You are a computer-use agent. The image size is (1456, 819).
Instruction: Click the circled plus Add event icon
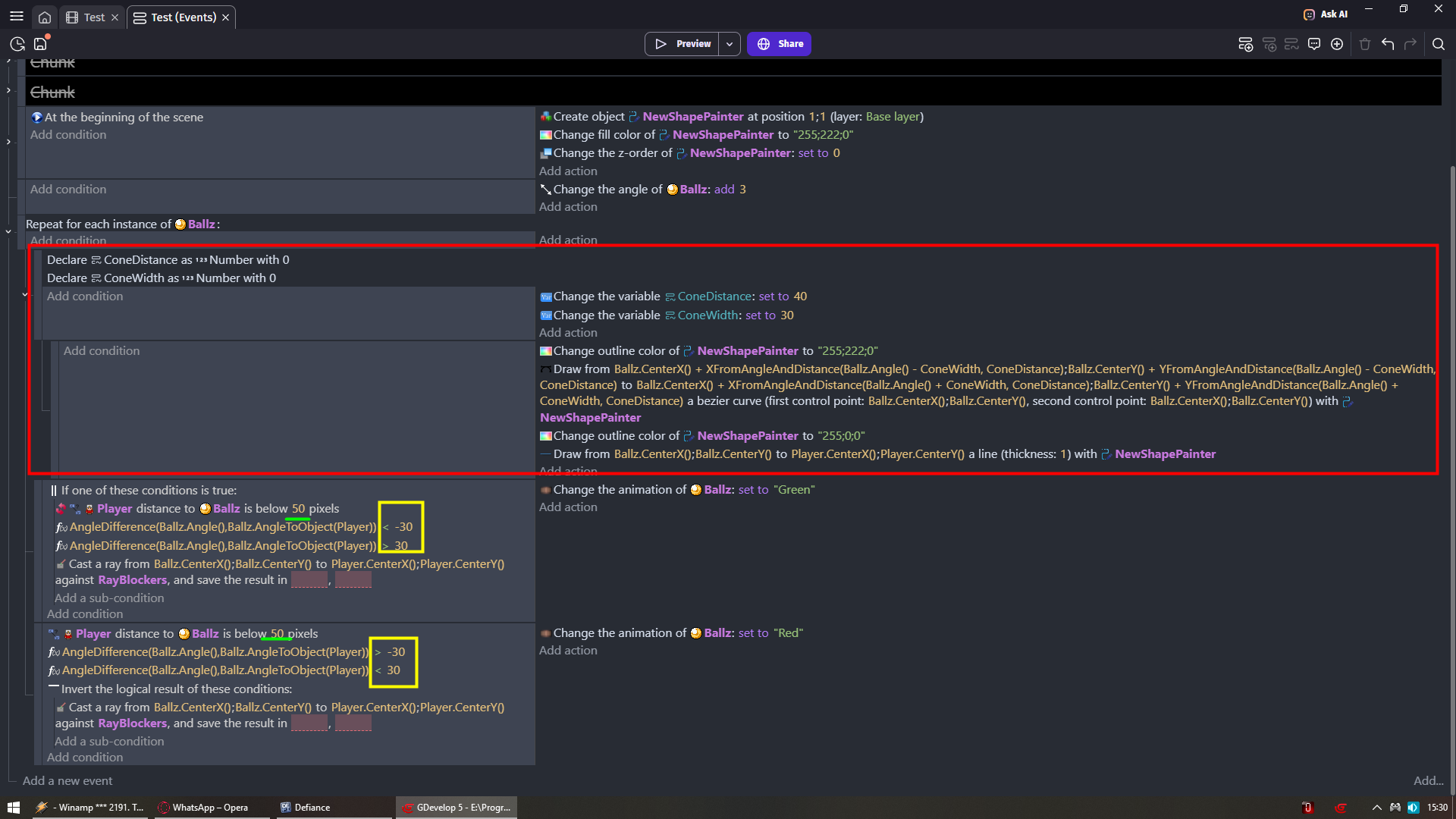pos(1337,44)
